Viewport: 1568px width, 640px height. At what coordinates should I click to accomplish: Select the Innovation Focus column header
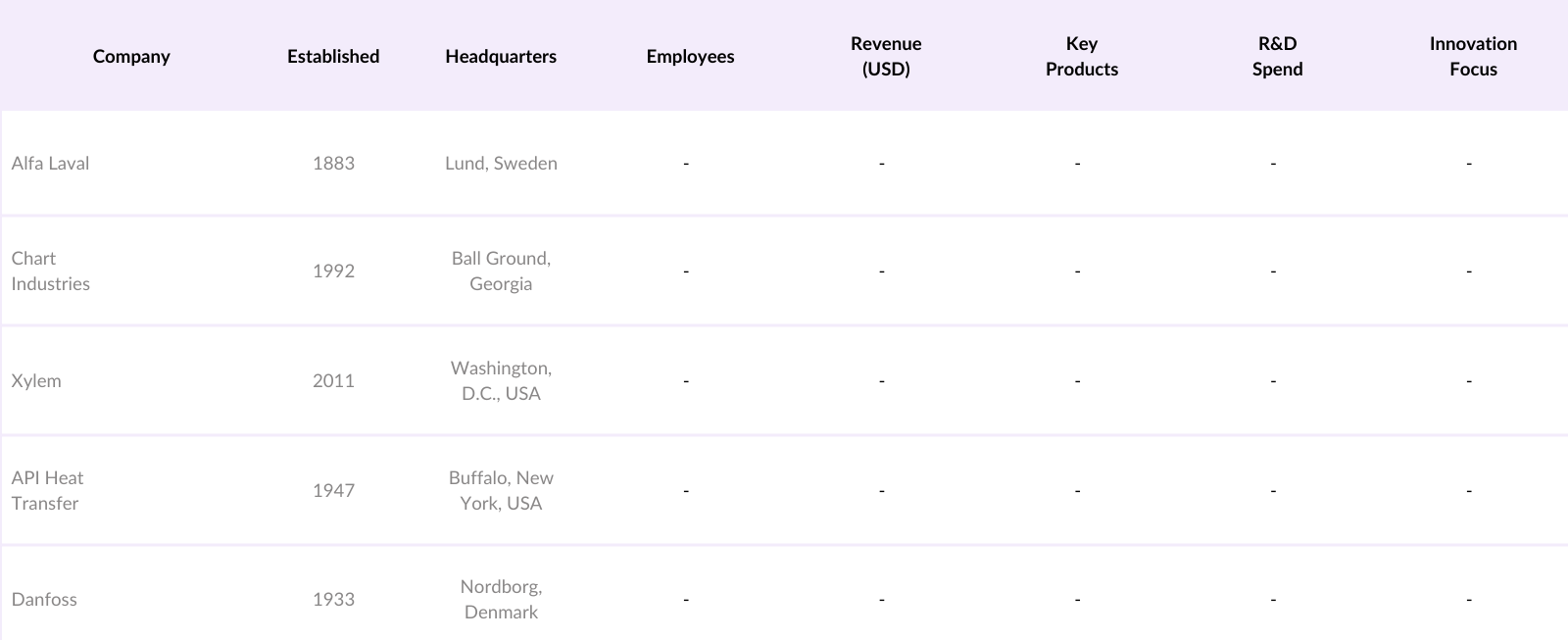pyautogui.click(x=1473, y=57)
